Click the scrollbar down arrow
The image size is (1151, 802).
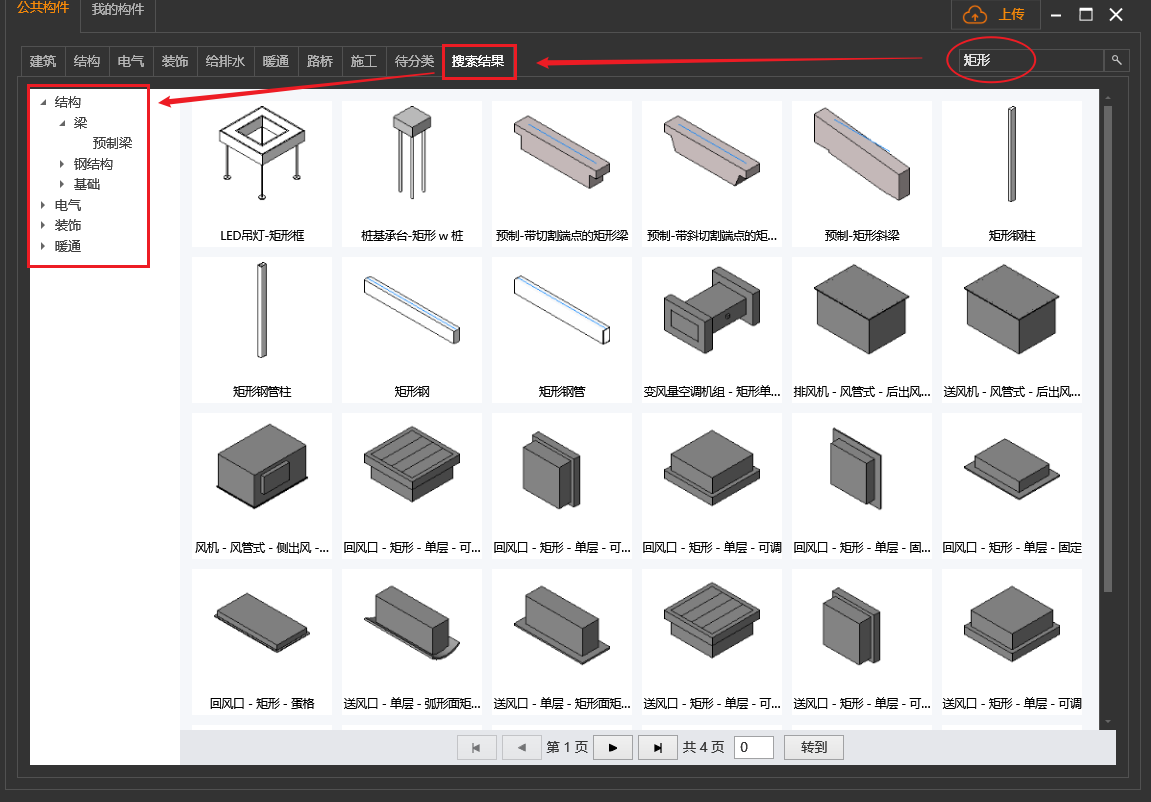[1108, 722]
